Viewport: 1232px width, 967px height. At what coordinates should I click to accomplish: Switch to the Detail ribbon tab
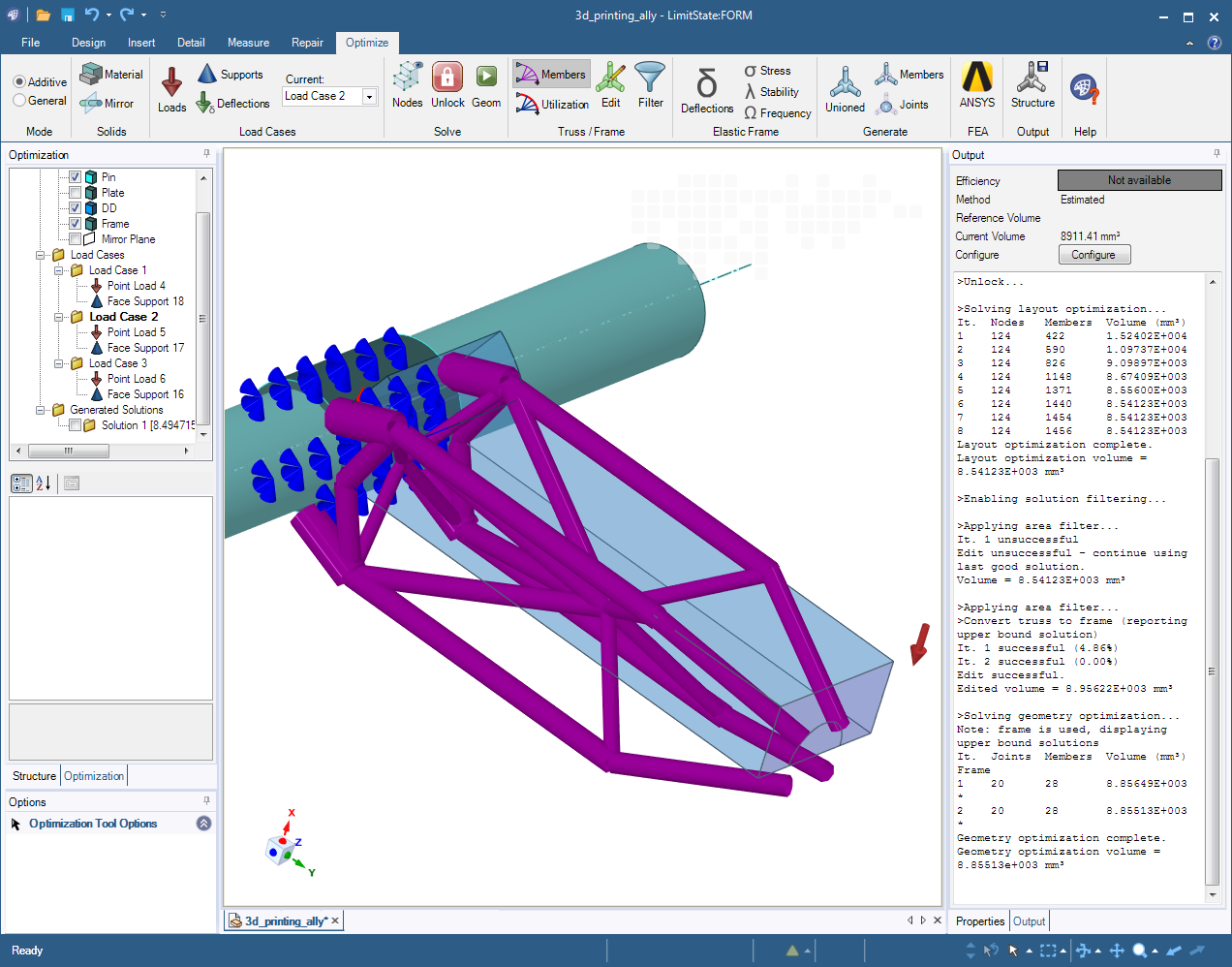(x=191, y=43)
